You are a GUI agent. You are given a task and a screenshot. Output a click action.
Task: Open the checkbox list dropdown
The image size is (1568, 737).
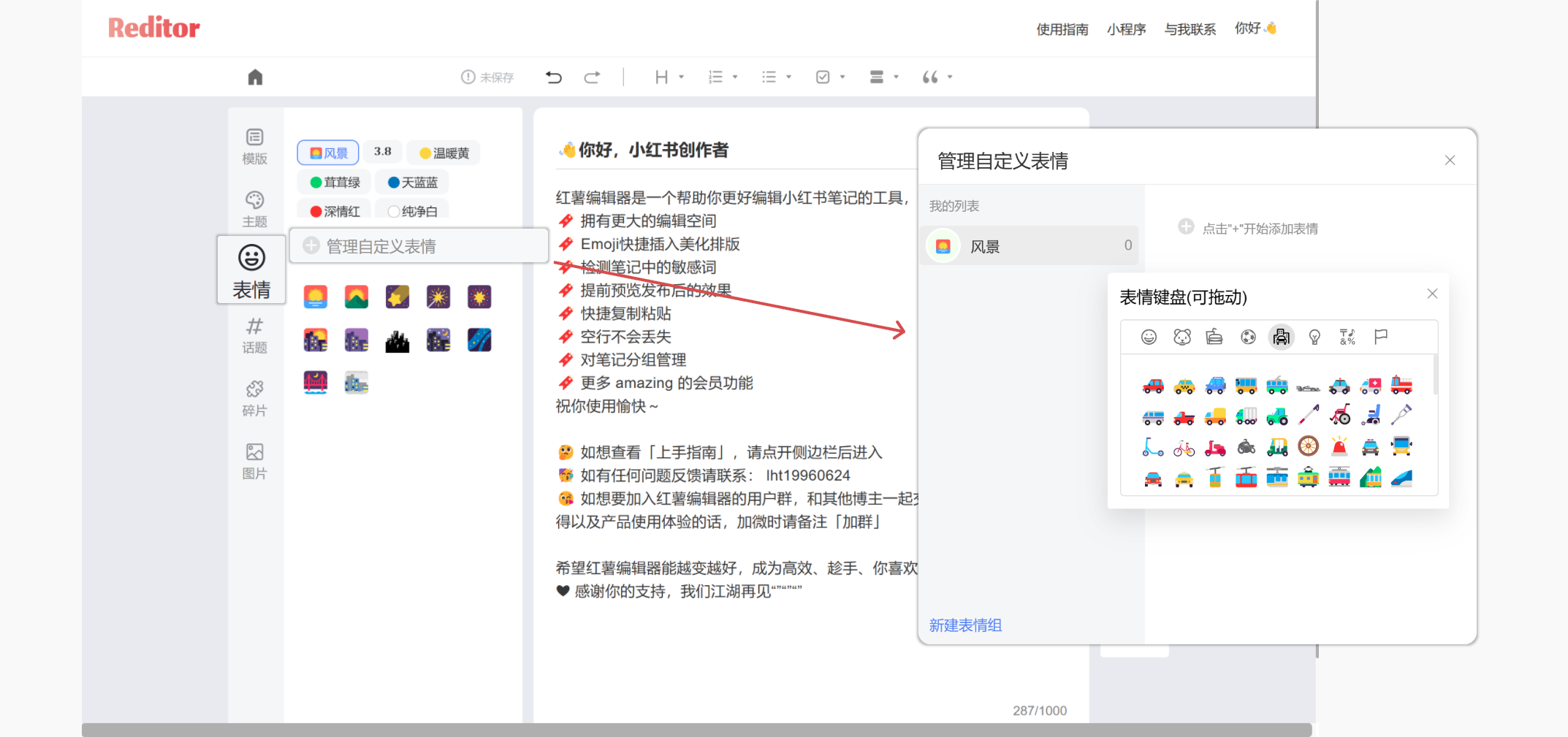(830, 77)
